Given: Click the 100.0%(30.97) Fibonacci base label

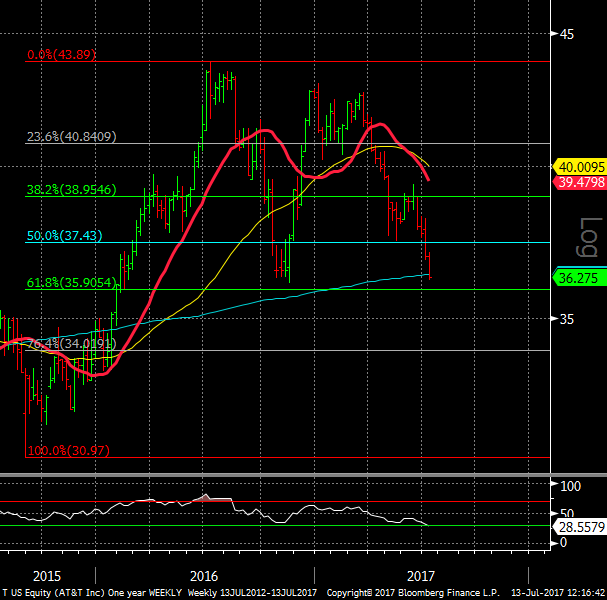Looking at the screenshot, I should tap(69, 451).
